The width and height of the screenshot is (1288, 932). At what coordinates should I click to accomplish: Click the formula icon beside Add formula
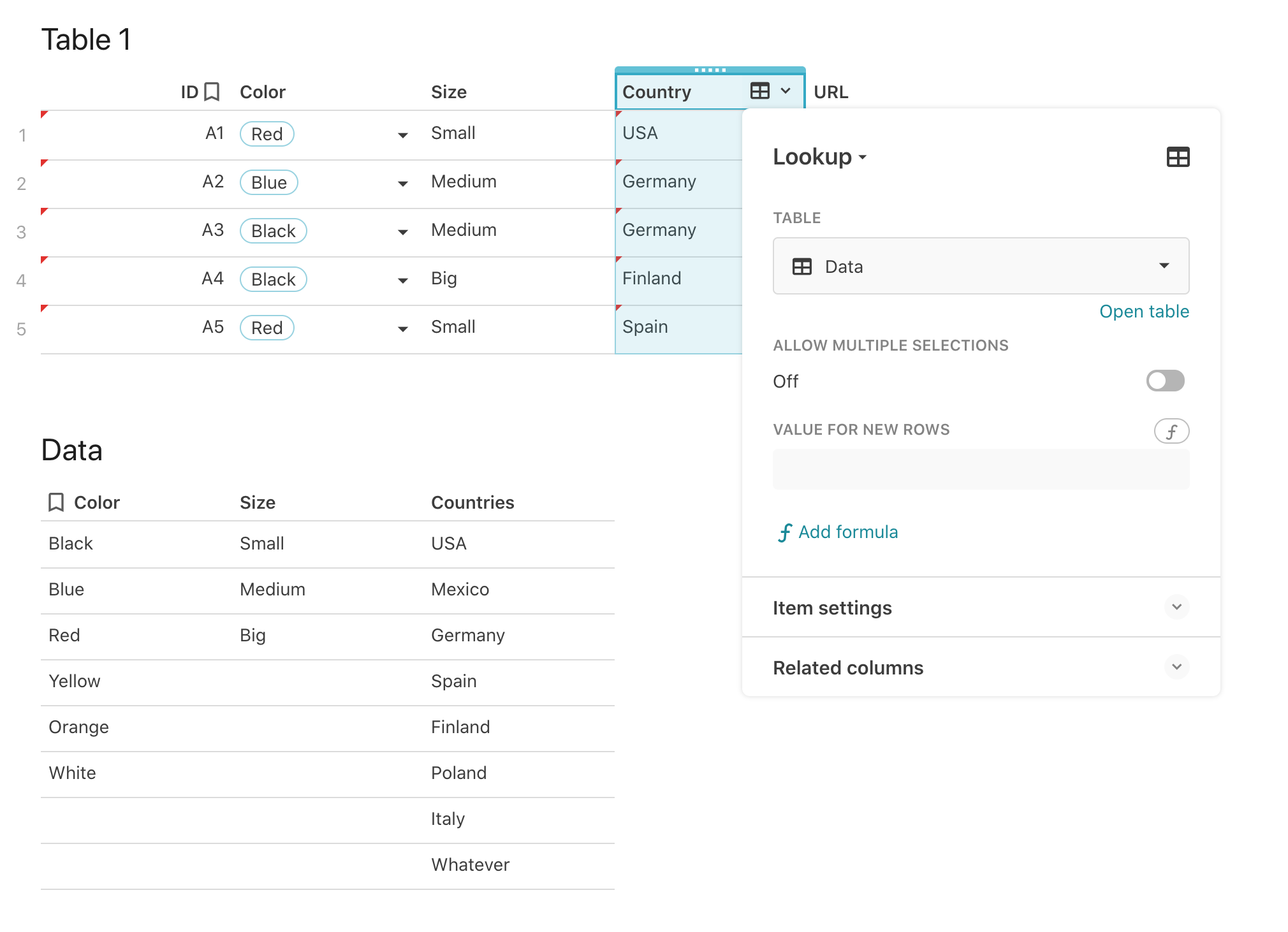[784, 532]
